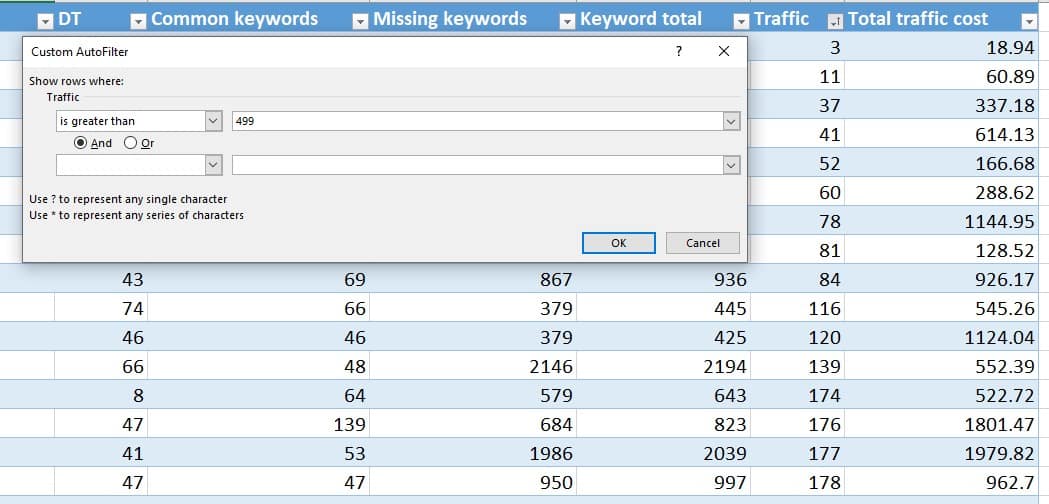Select cell with traffic cost 128.52
1049x504 pixels.
[942, 250]
